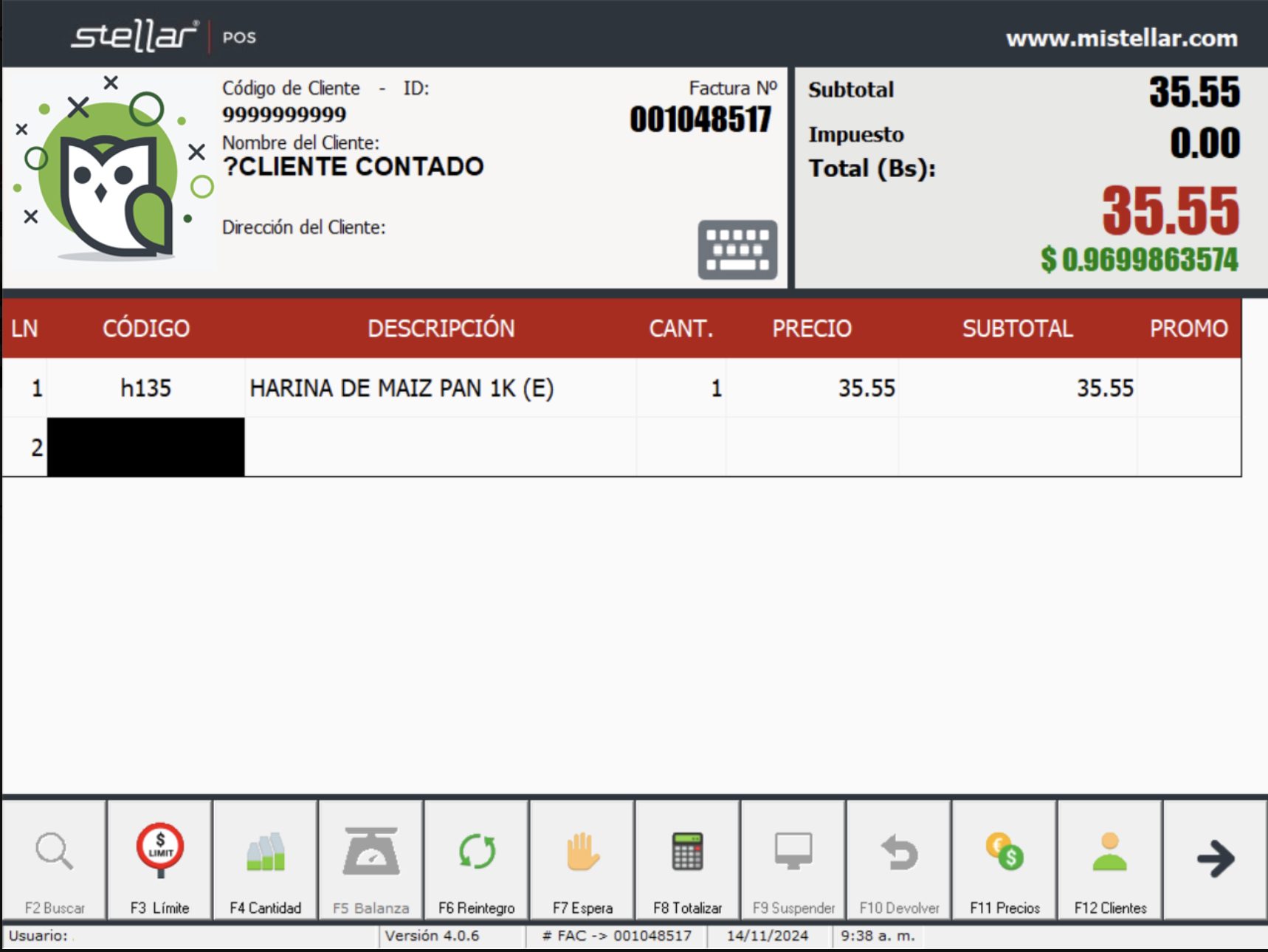Click invoice number 001048517 at top

(x=700, y=120)
